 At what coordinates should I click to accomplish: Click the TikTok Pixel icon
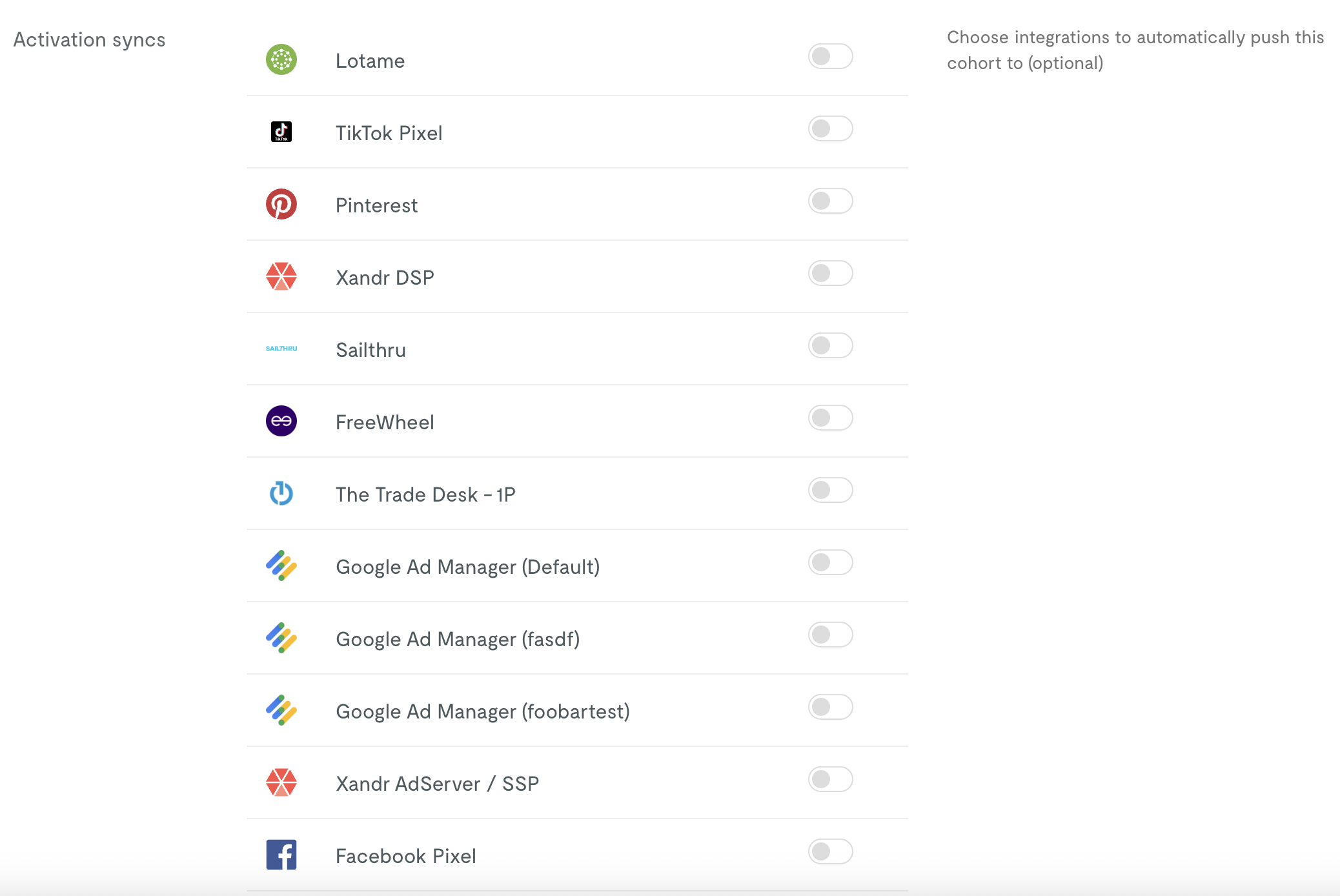[281, 131]
